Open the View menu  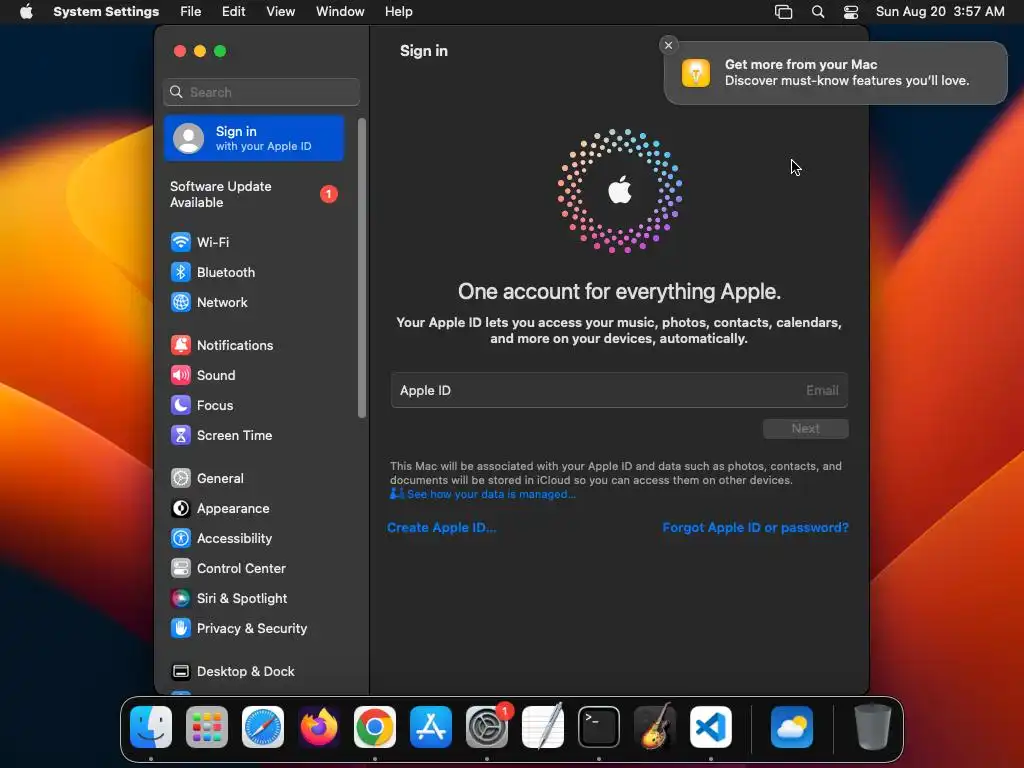[281, 12]
